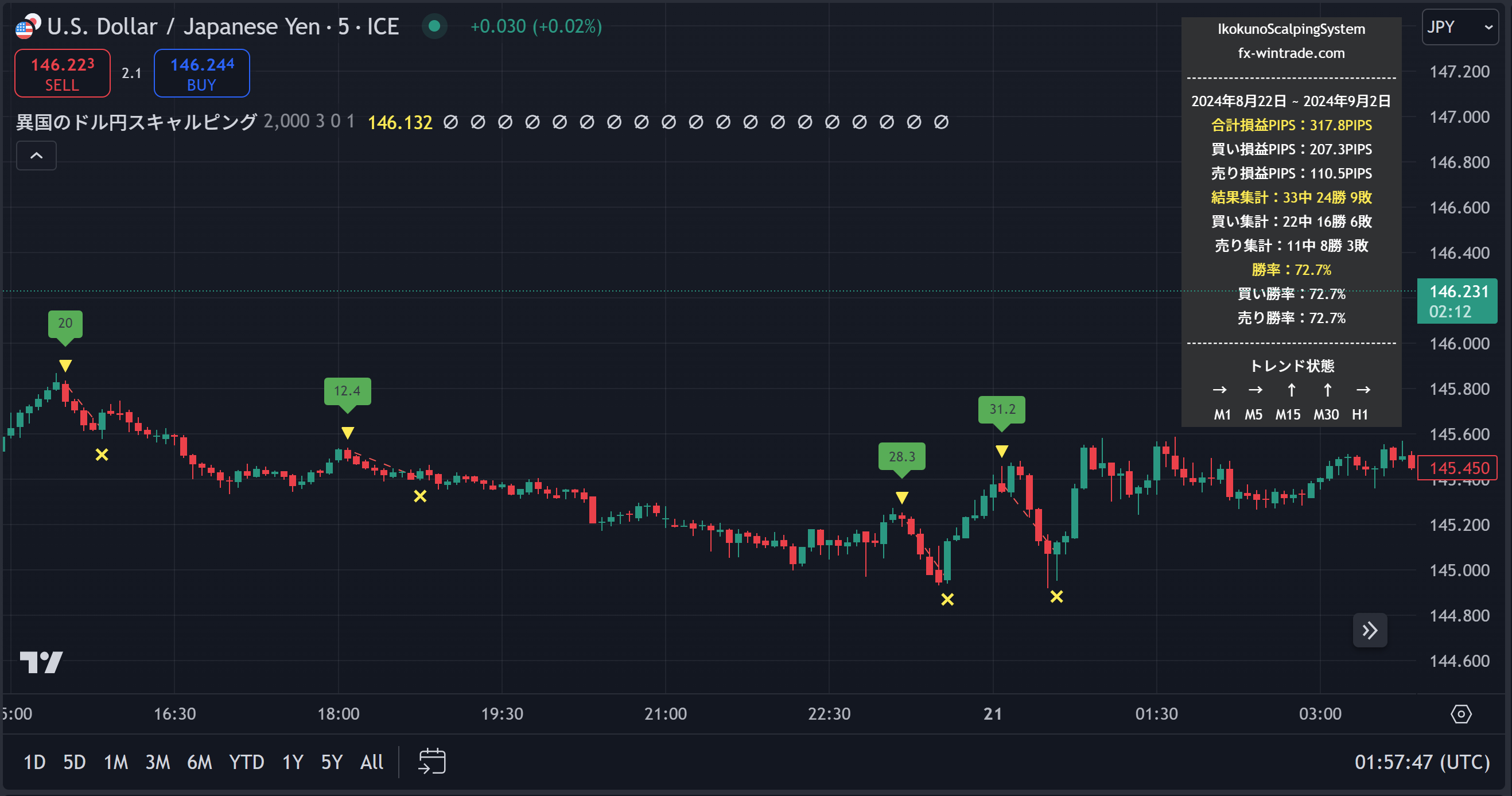Click the red 145.450 price line label
This screenshot has width=1512, height=796.
pos(1457,468)
